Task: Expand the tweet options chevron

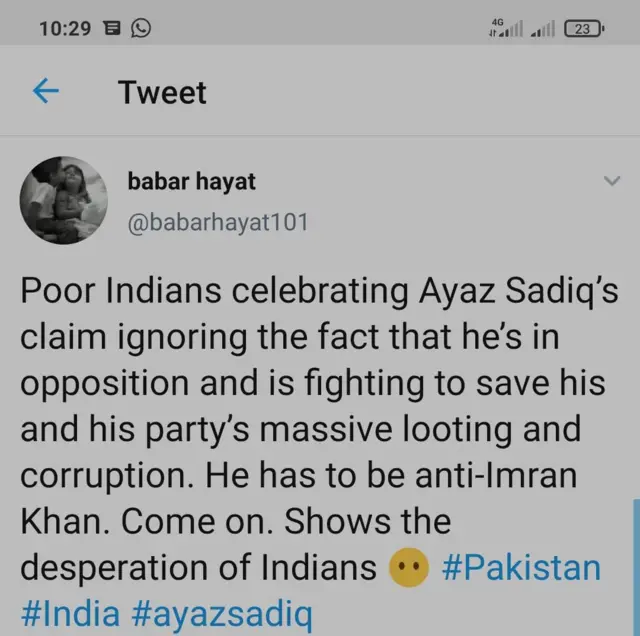Action: [x=612, y=181]
